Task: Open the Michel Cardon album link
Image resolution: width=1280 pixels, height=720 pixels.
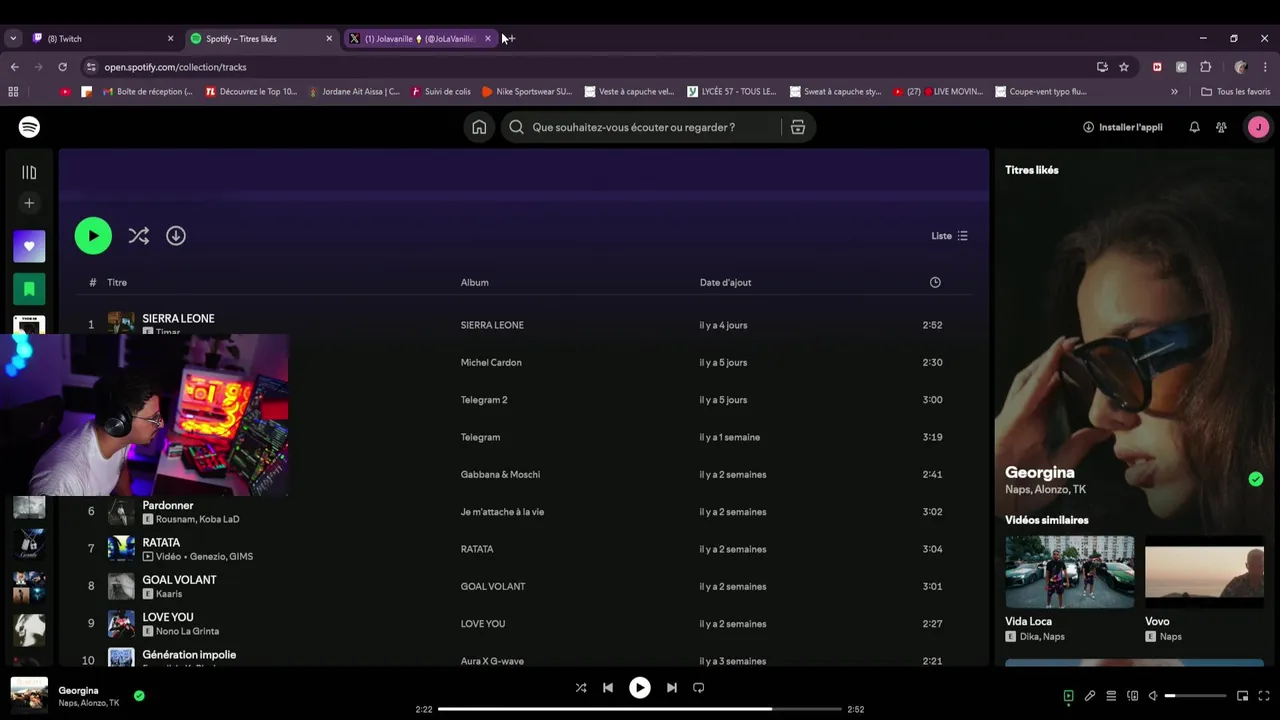Action: coord(491,362)
